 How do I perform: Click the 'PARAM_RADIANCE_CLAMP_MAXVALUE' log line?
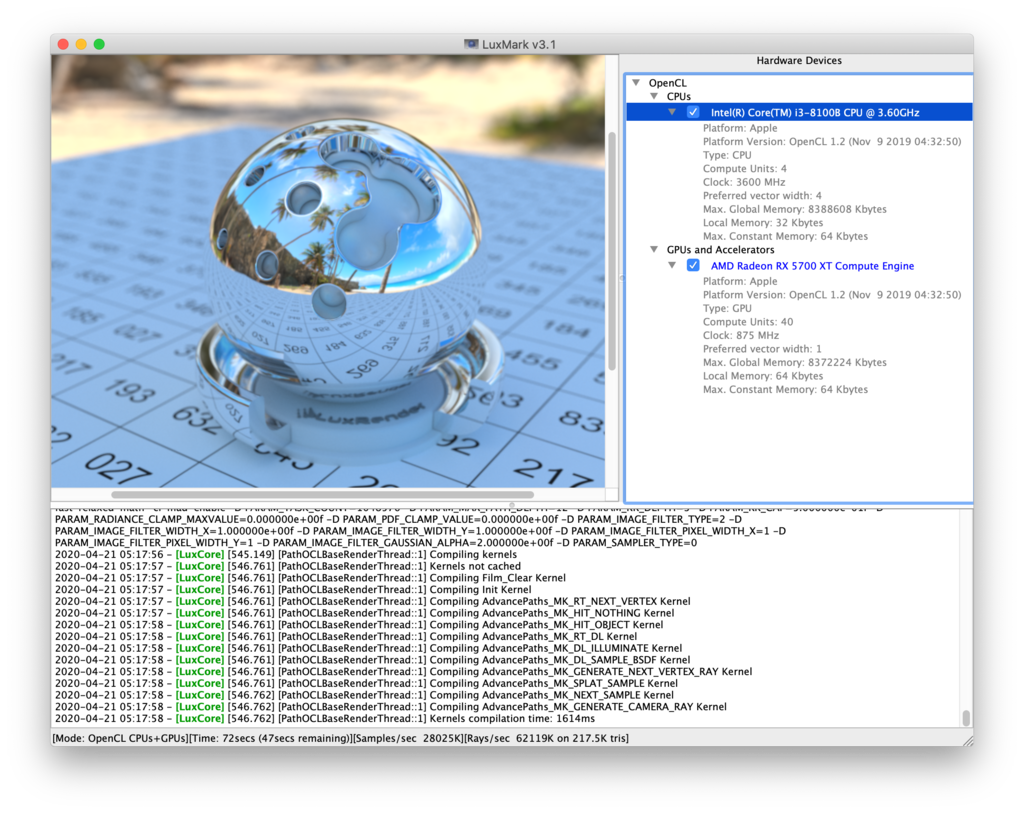[398, 519]
